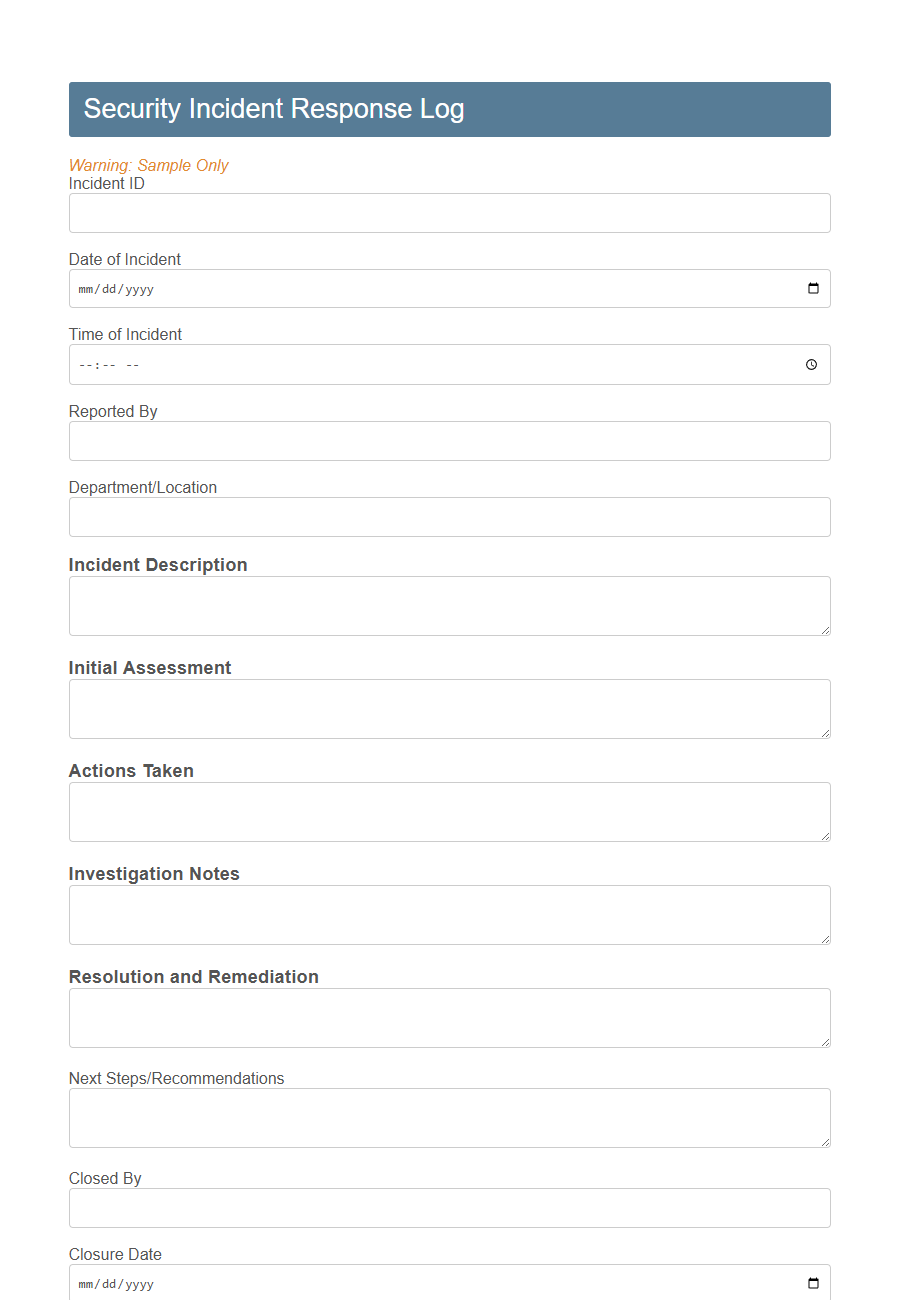This screenshot has width=900, height=1300.
Task: Click the Incident ID input field
Action: coord(449,212)
